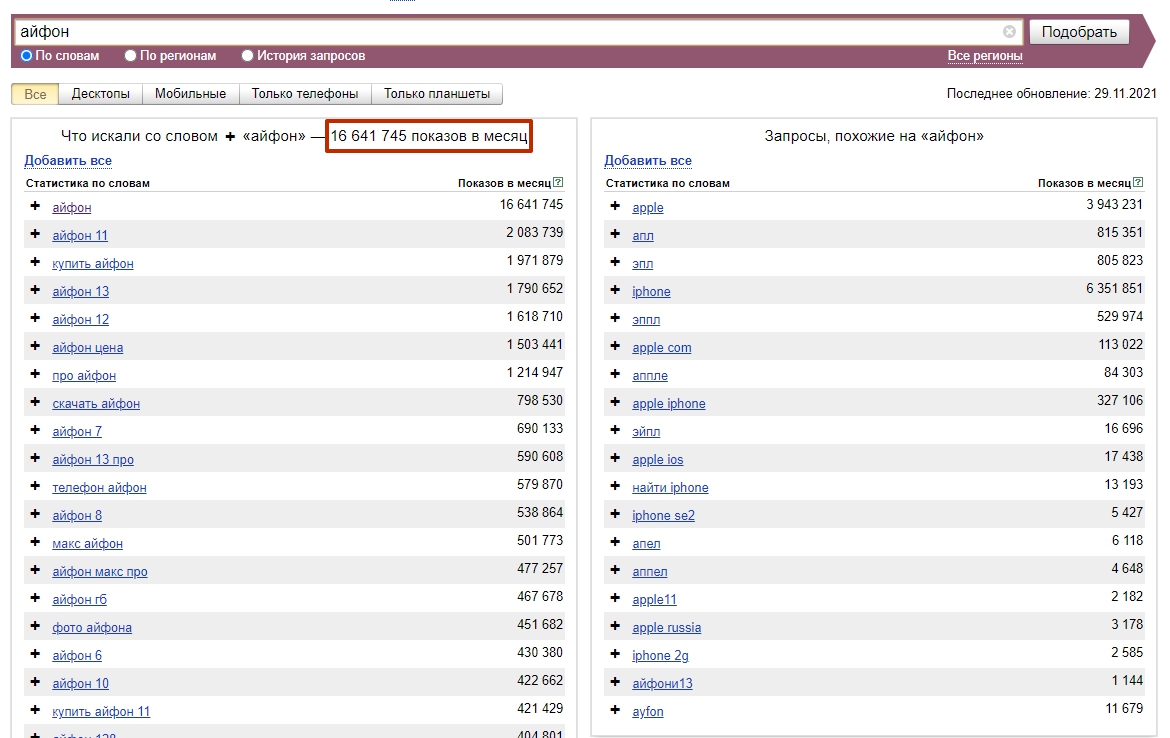Open the 'айфон 13 про' keyword link
1170x738 pixels.
pos(93,460)
